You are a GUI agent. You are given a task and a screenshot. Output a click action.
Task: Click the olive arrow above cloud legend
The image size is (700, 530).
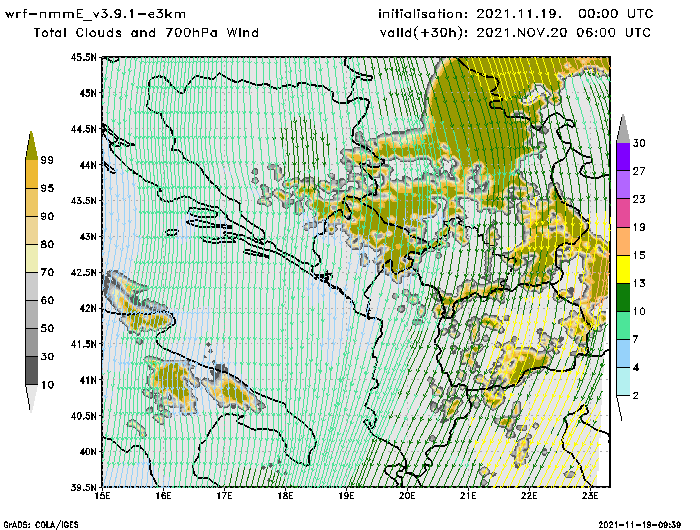(x=31, y=145)
